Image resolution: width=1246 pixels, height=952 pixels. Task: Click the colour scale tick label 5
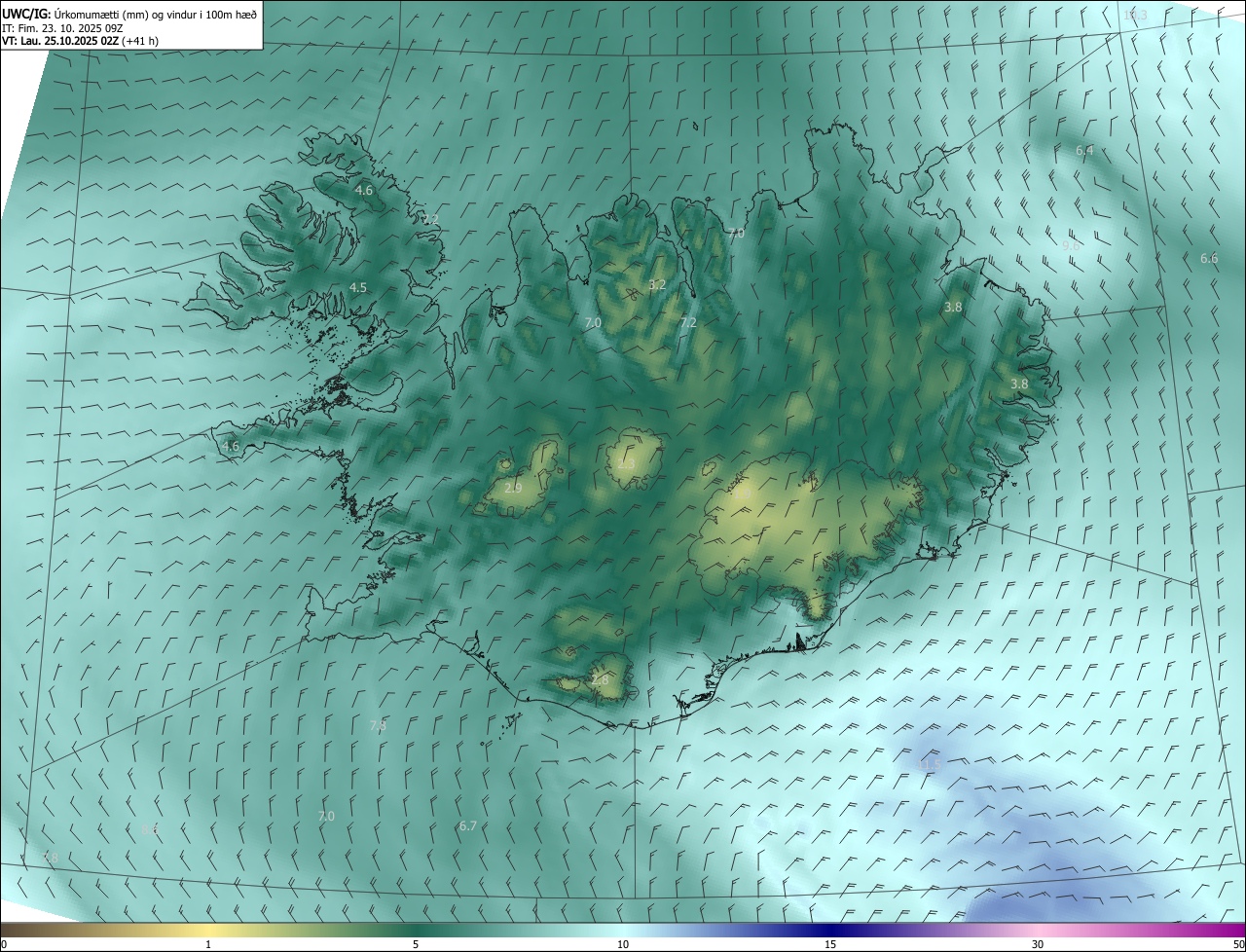[416, 944]
